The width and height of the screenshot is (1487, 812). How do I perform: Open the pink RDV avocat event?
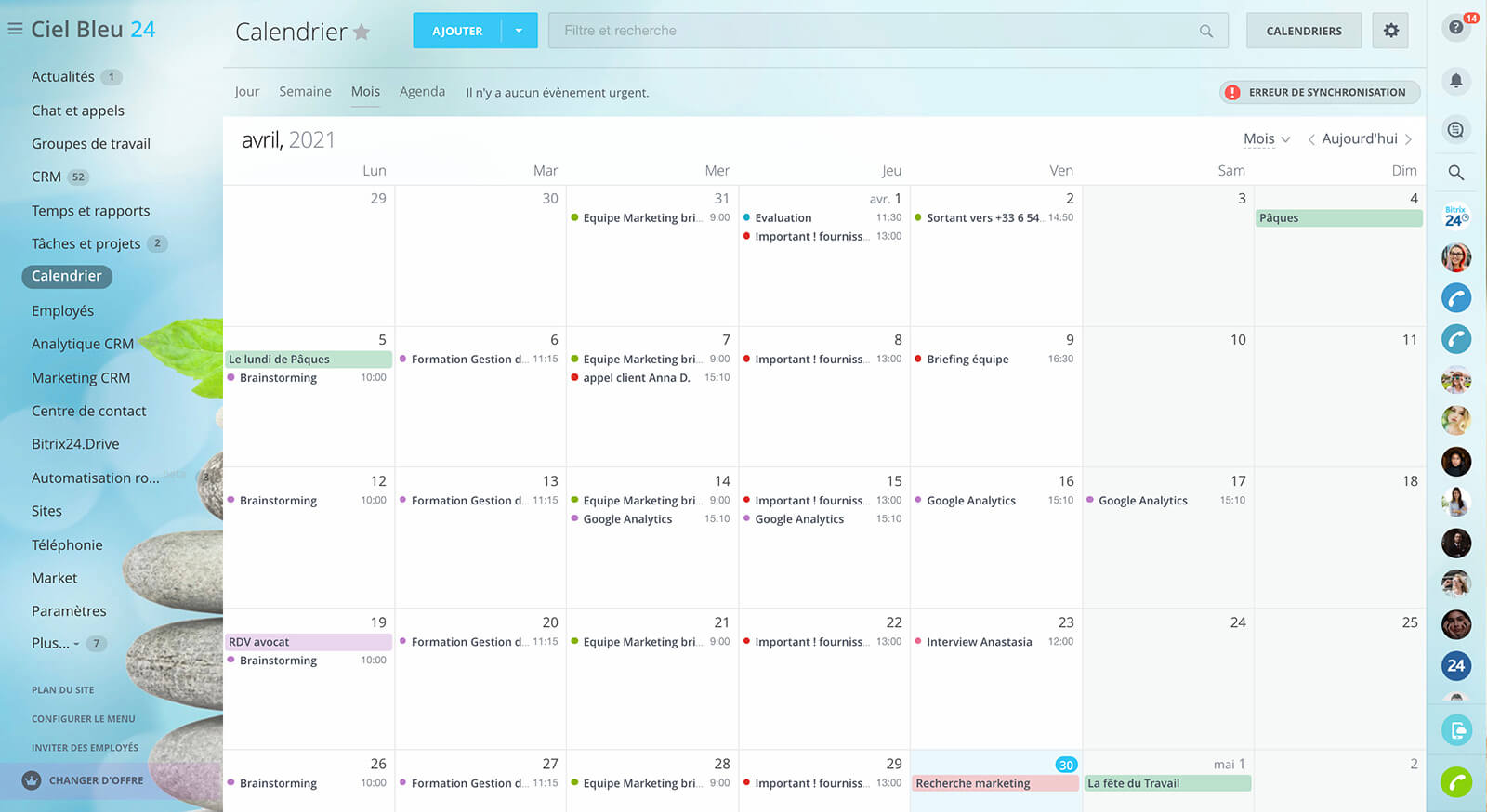coord(308,642)
